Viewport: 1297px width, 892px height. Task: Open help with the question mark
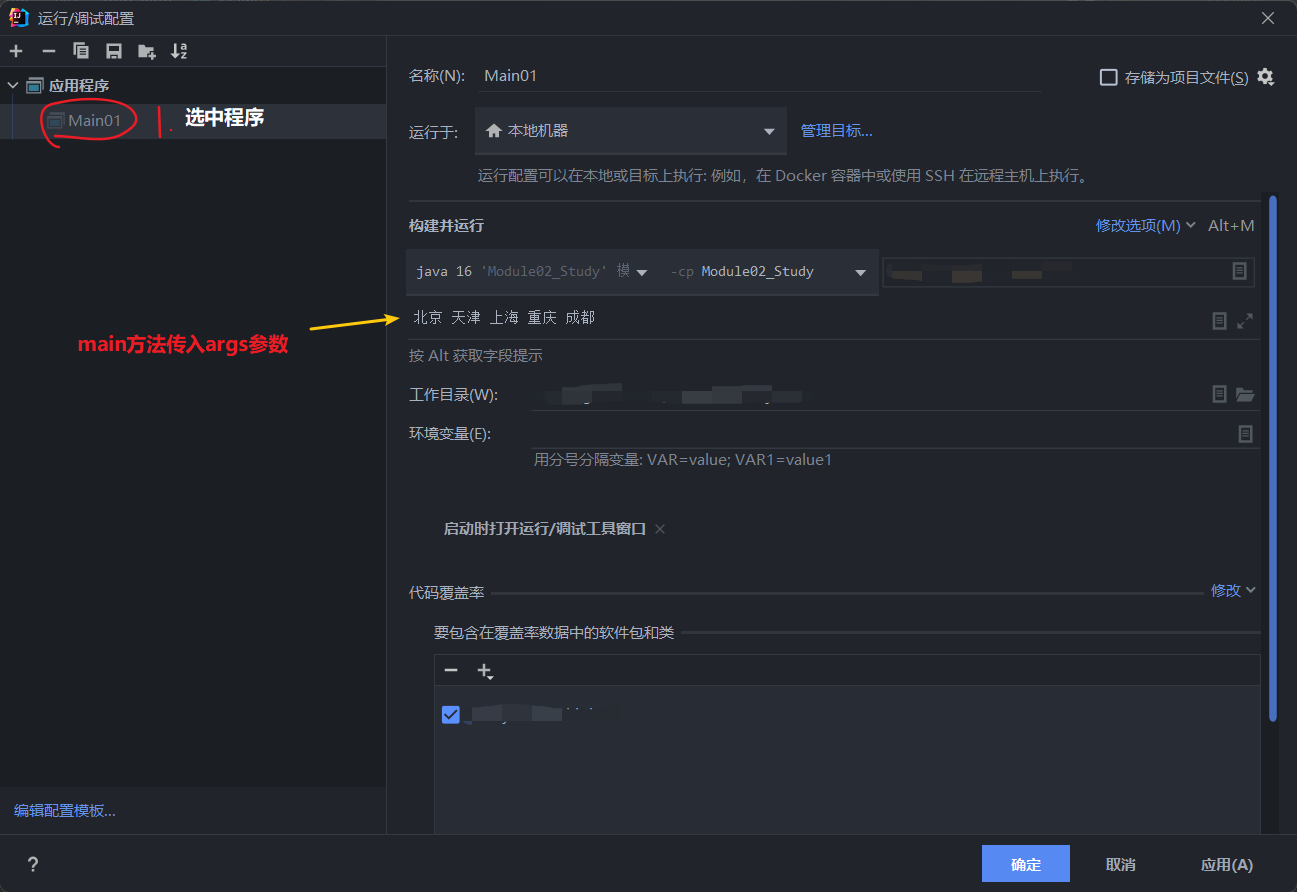(x=33, y=865)
